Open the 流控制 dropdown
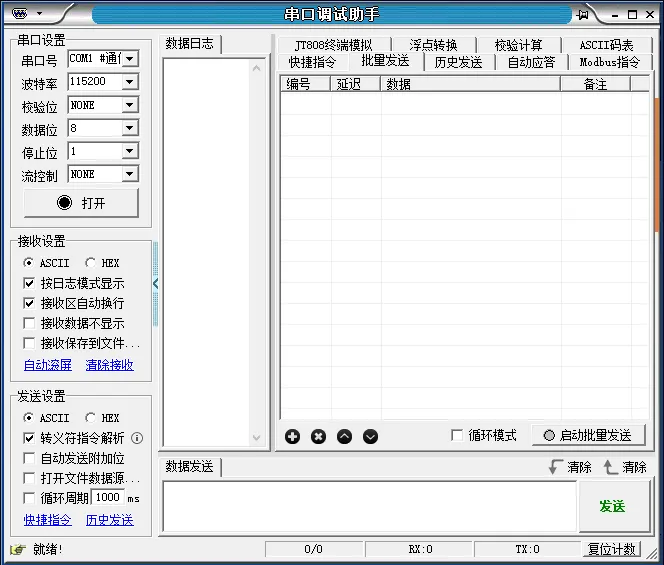The height and width of the screenshot is (565, 664). (129, 174)
